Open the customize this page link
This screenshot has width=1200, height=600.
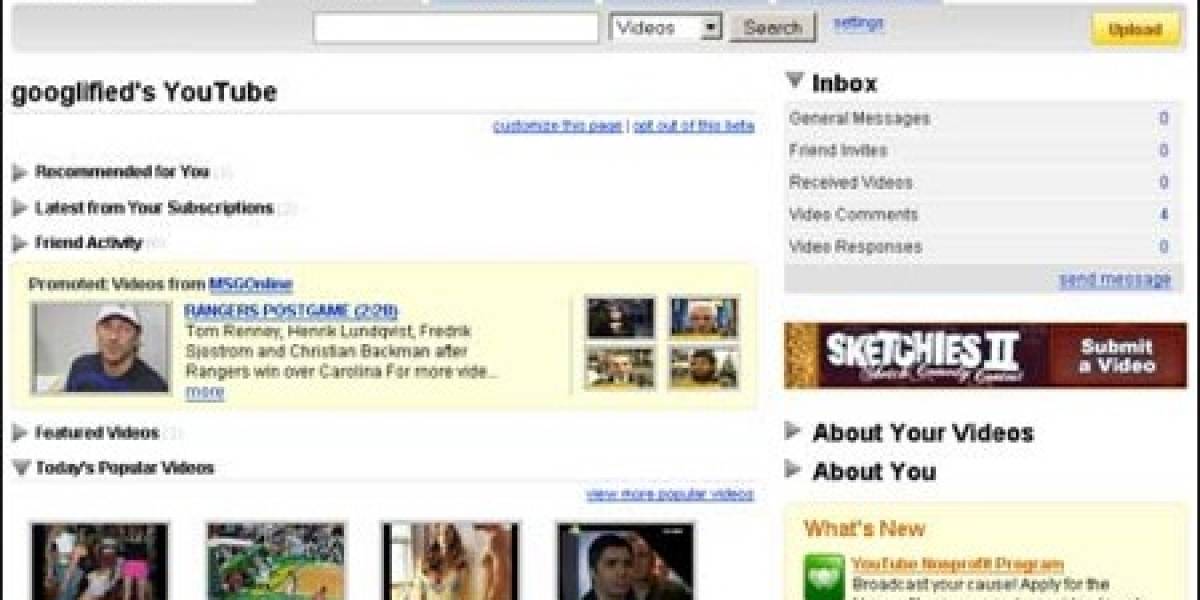[557, 126]
